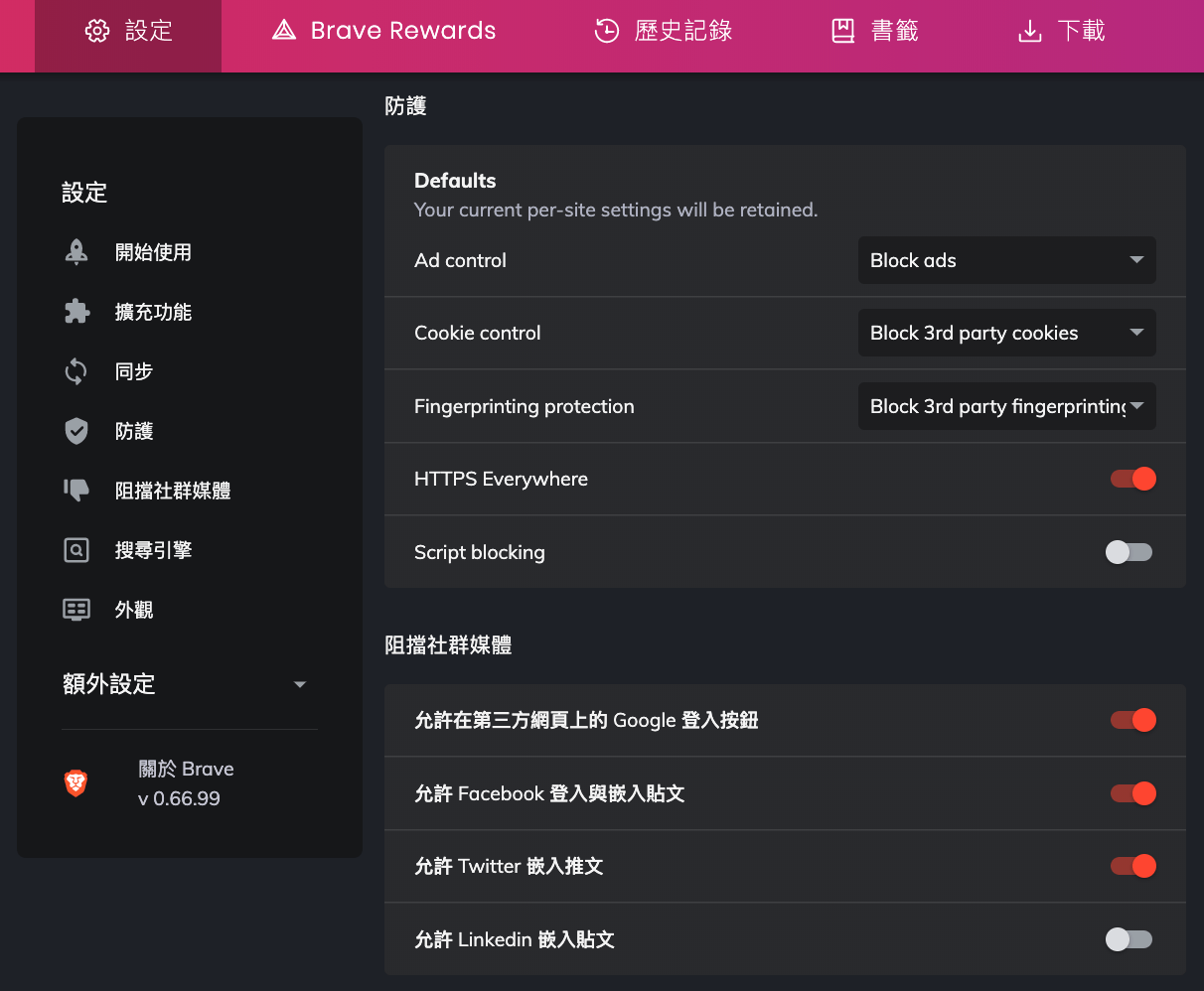
Task: Click the bookmarks book icon
Action: point(843,31)
